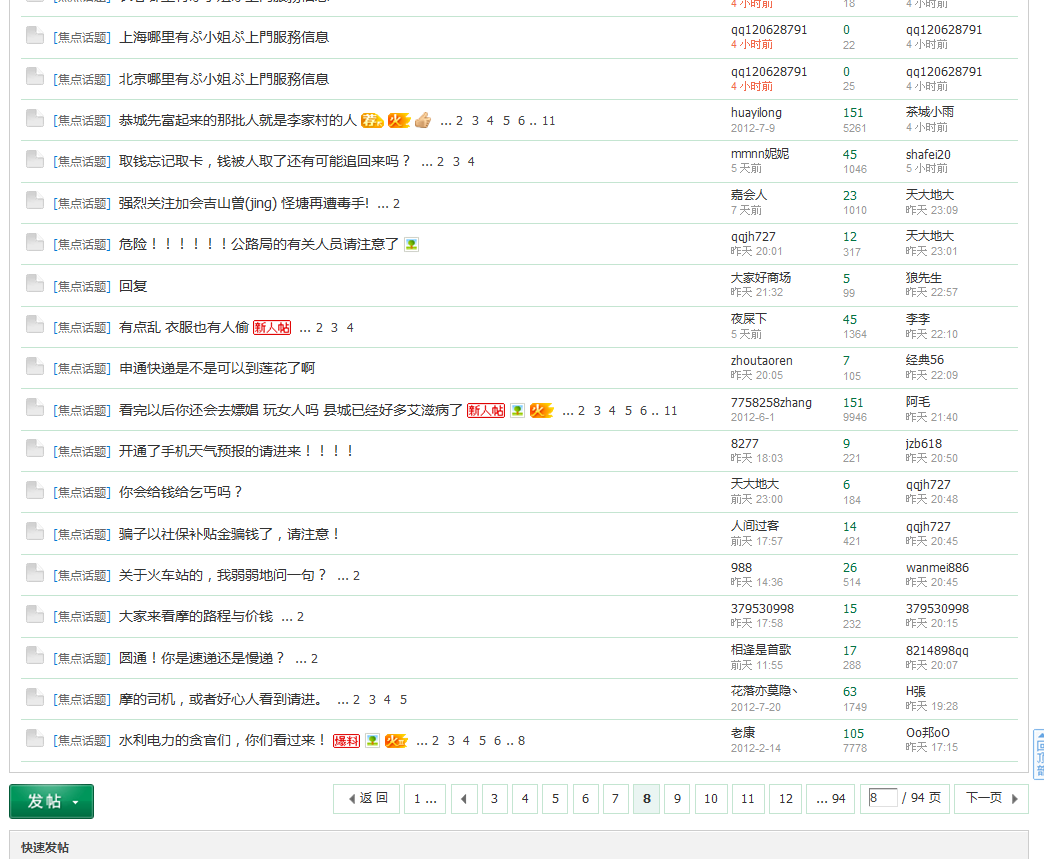Screen dimensions: 1044x859
Task: Open the 焦点话题 category on 你会给钱给乞丐吗 row
Action: [84, 492]
